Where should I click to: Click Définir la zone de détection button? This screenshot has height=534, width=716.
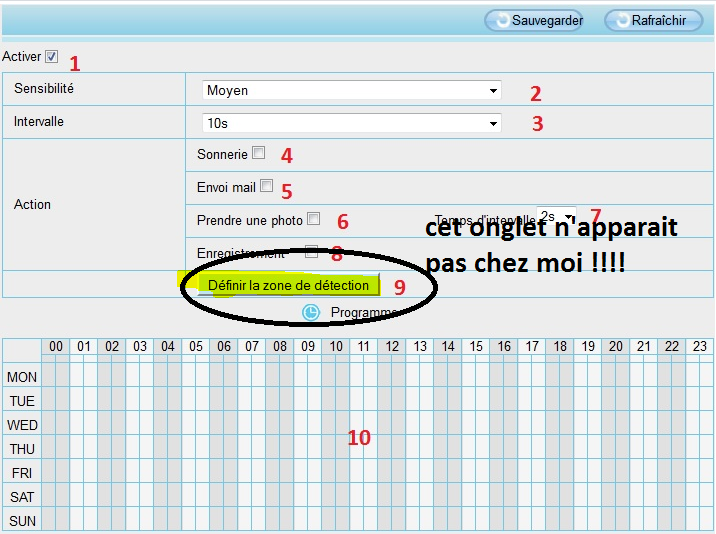(x=288, y=285)
